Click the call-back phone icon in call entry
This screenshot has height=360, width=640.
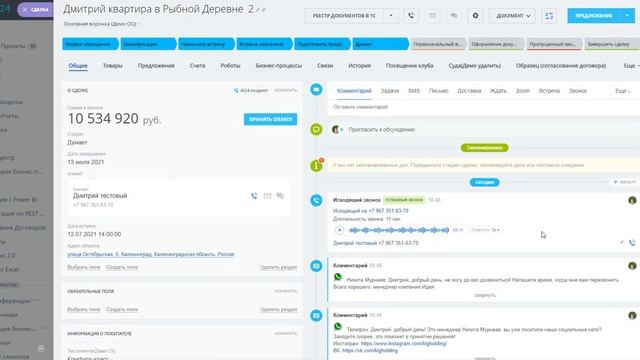[632, 242]
